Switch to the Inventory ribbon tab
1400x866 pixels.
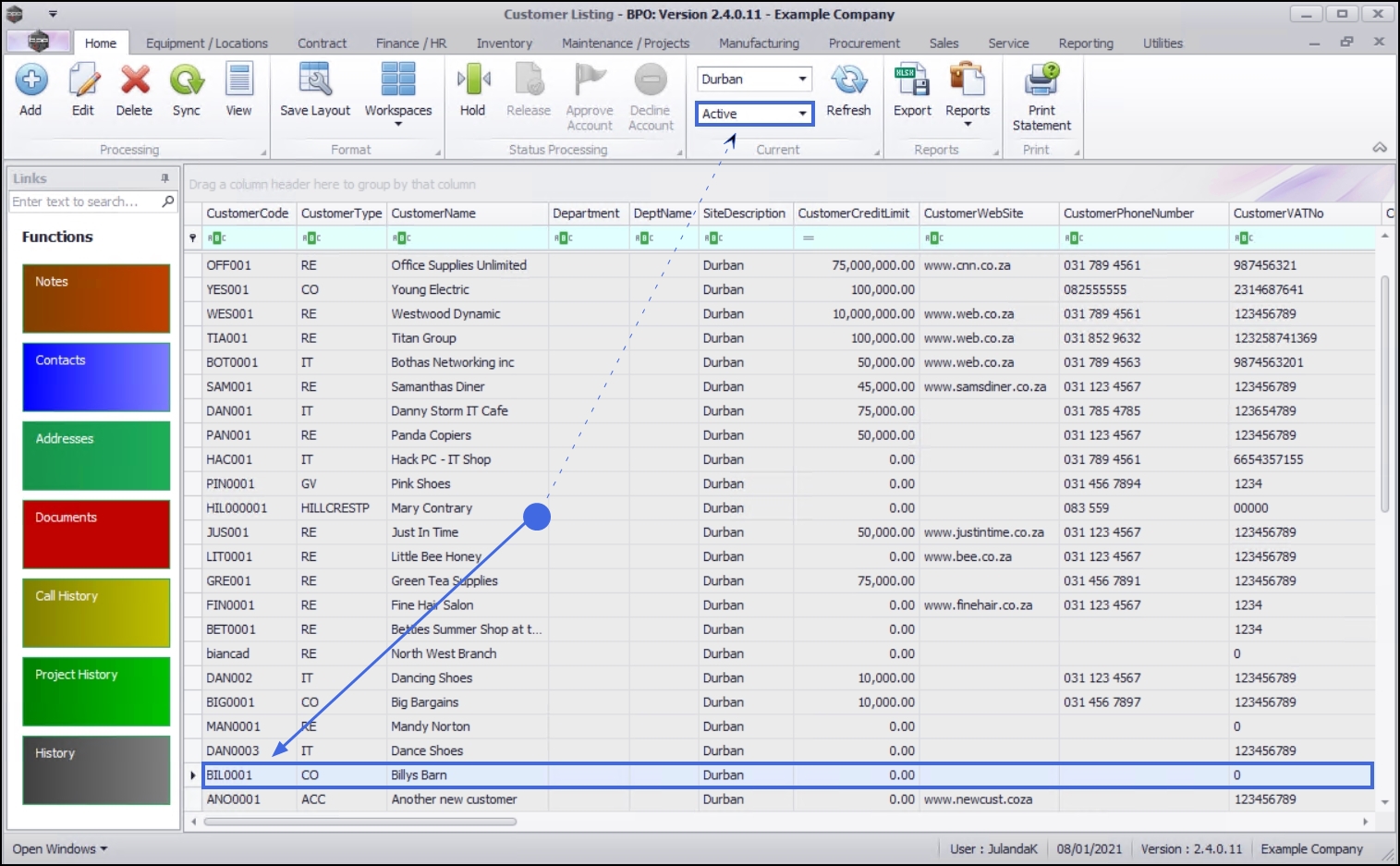(x=505, y=43)
